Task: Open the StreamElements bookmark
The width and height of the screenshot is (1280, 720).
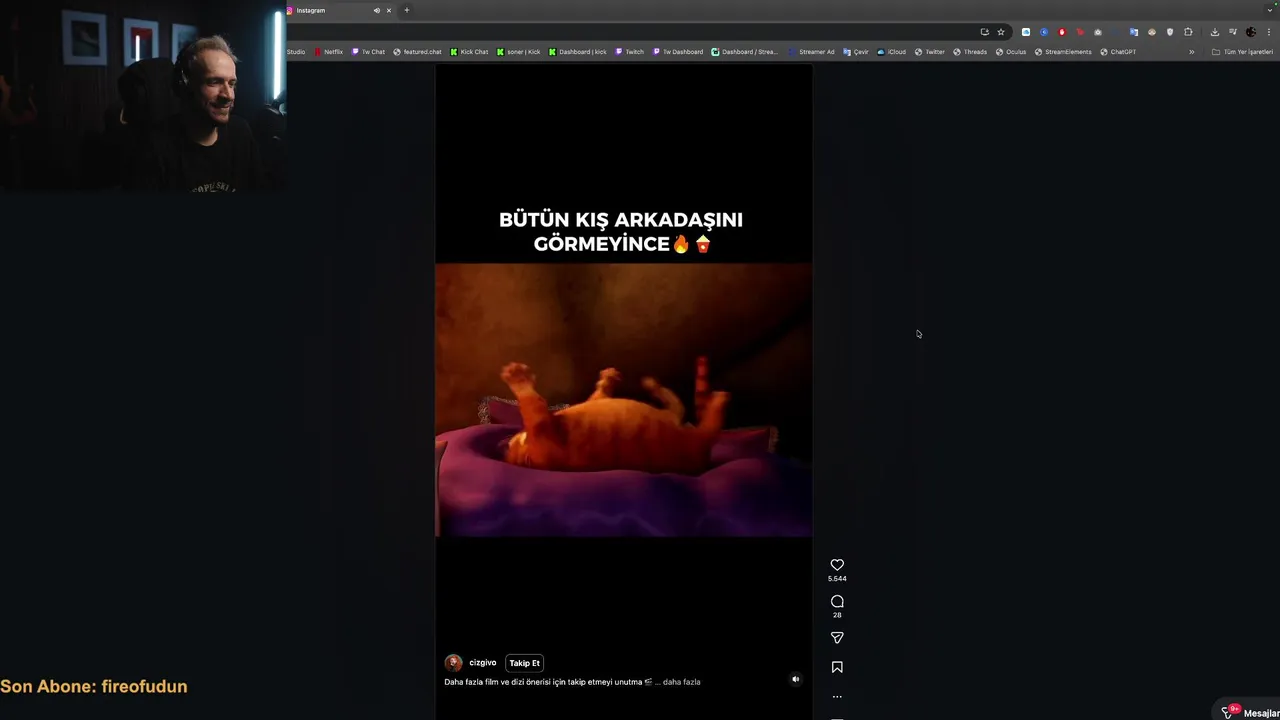Action: [1063, 52]
